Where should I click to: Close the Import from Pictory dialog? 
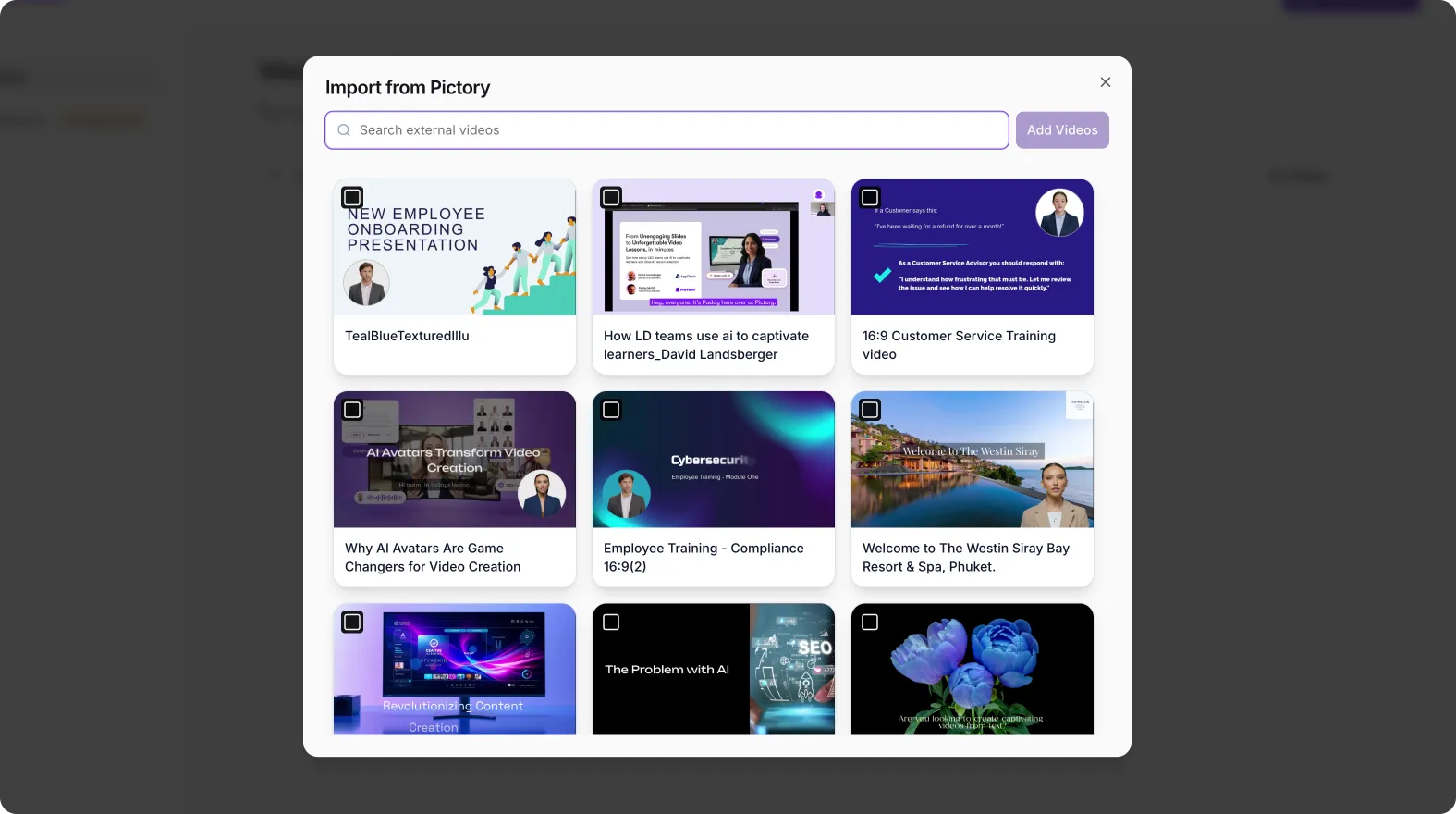(x=1105, y=82)
